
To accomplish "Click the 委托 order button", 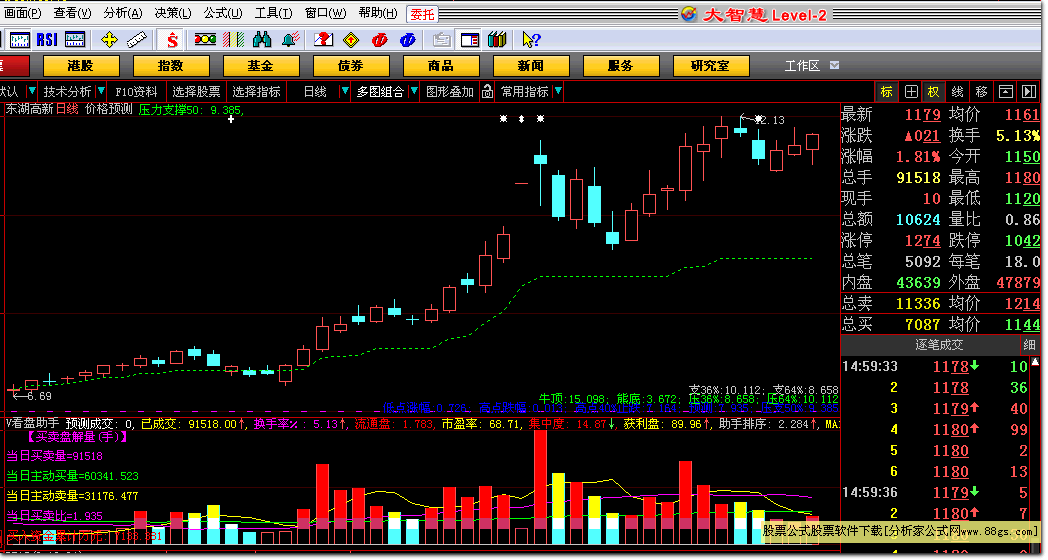I will pyautogui.click(x=422, y=13).
